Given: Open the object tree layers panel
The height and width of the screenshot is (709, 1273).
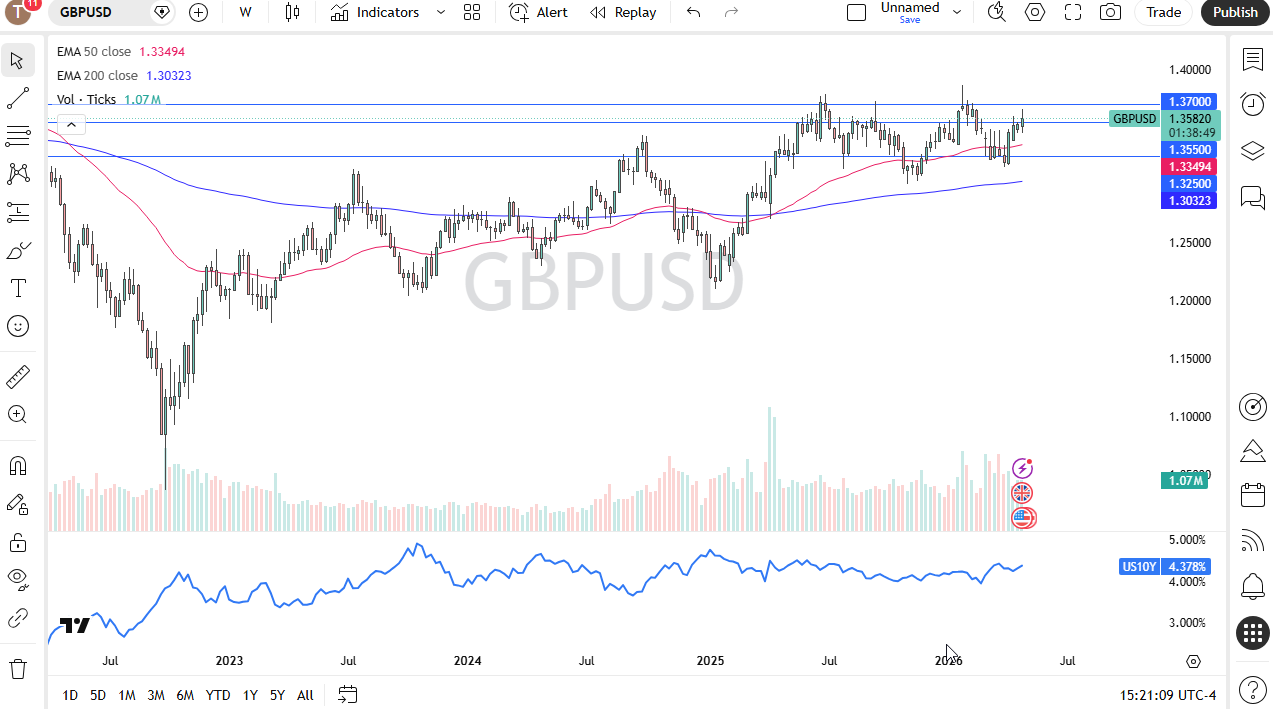Looking at the screenshot, I should [1252, 151].
